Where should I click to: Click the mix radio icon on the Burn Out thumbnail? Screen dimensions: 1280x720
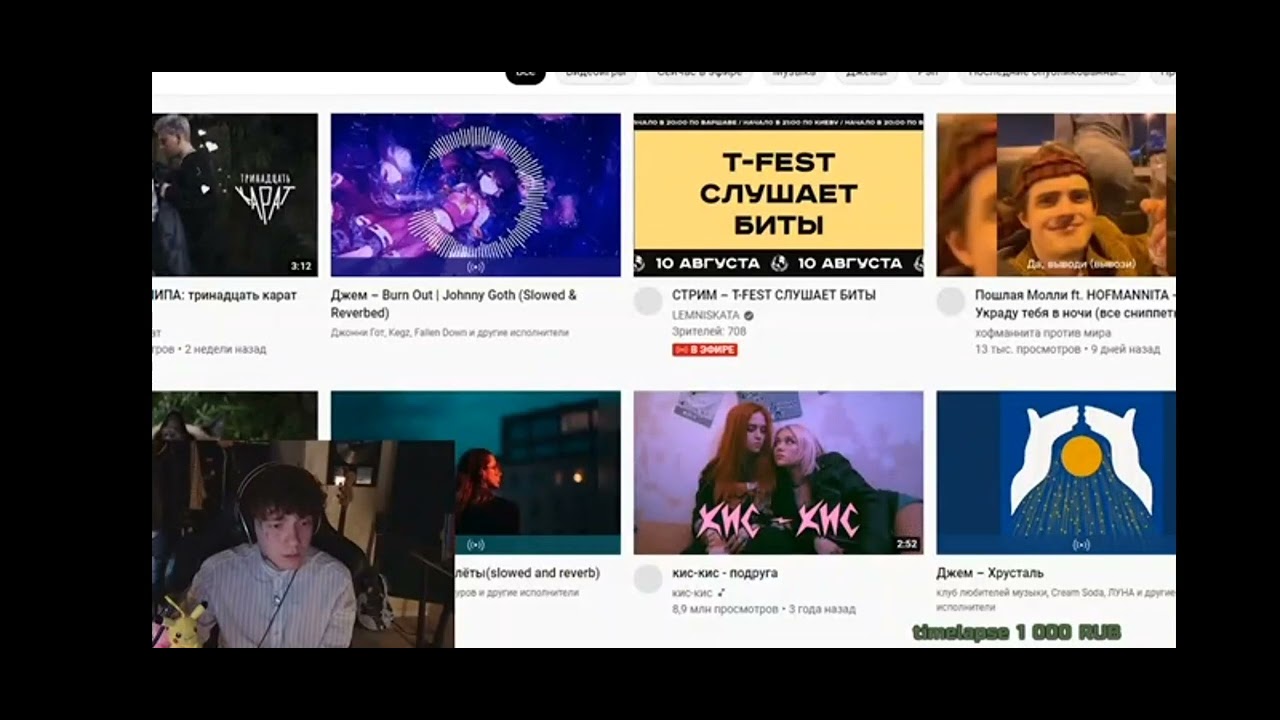click(x=476, y=267)
